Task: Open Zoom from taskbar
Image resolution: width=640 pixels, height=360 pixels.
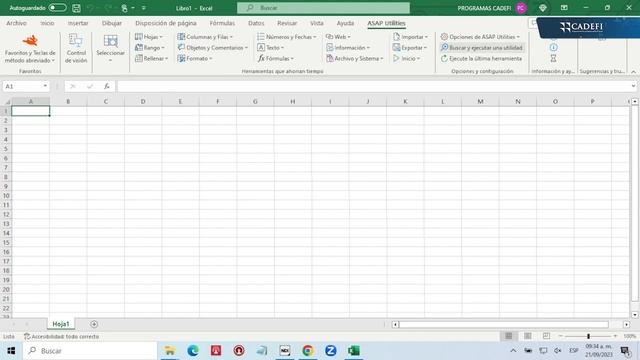Action: click(x=331, y=351)
